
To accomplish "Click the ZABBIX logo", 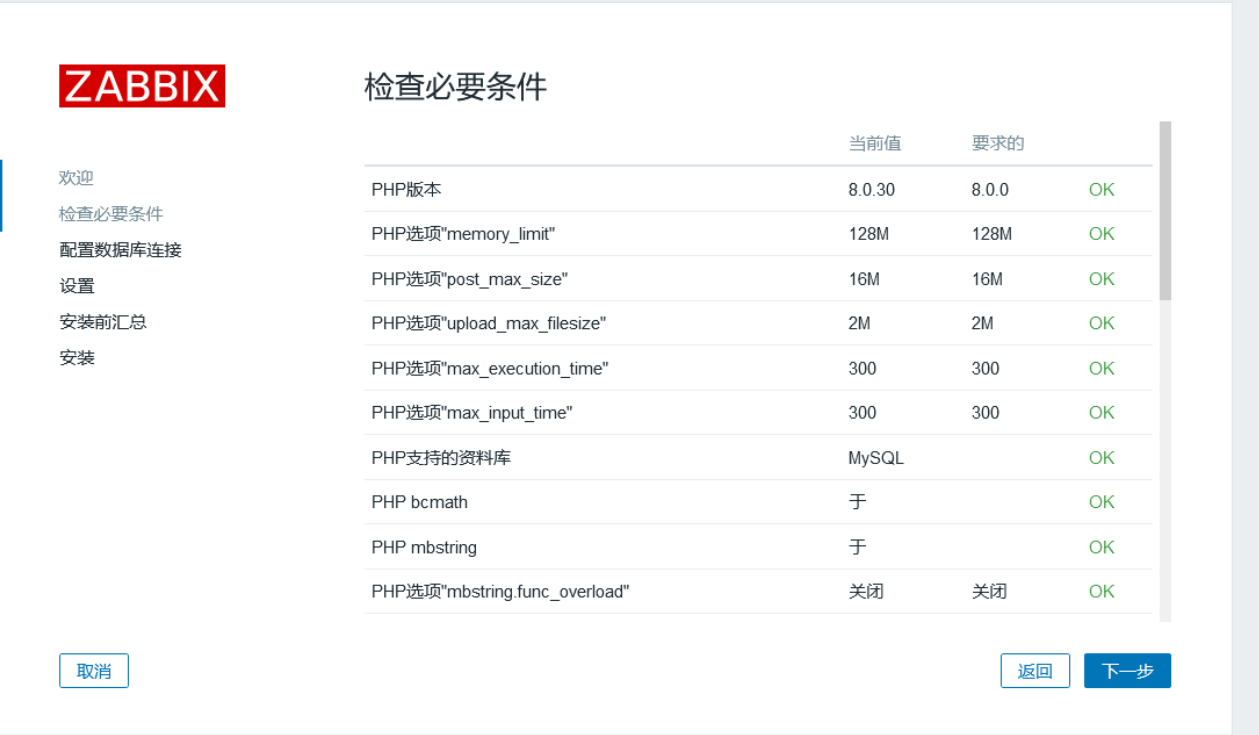I will point(142,86).
